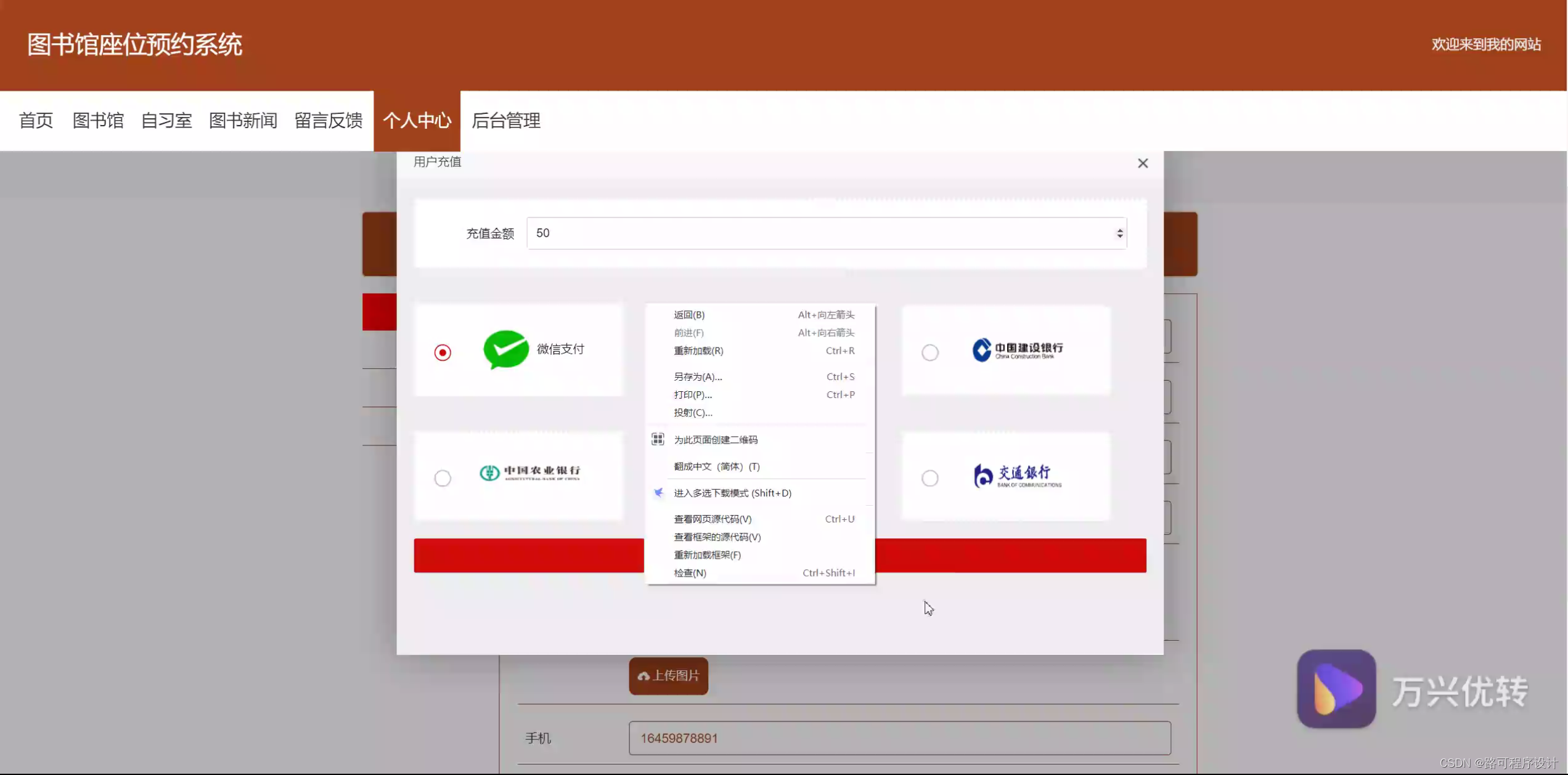The height and width of the screenshot is (775, 1568).
Task: Click the WeChat Pay green logo
Action: click(x=506, y=349)
